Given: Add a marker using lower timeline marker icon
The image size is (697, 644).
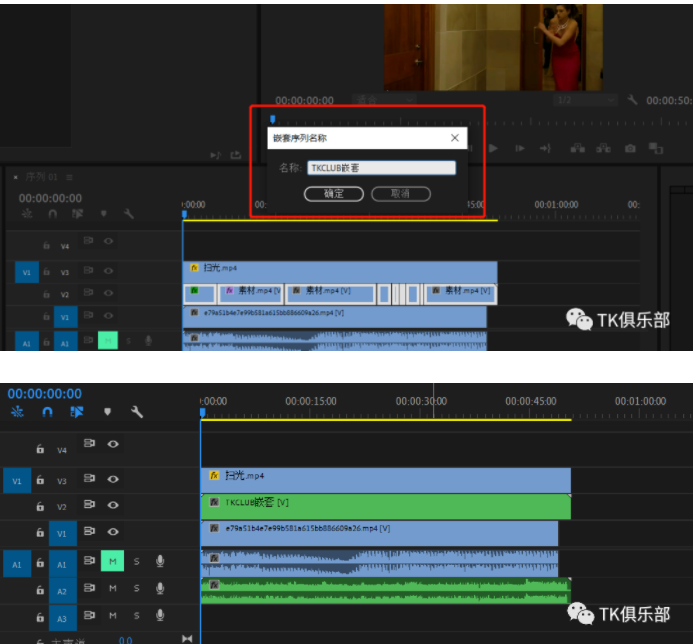Looking at the screenshot, I should (107, 412).
